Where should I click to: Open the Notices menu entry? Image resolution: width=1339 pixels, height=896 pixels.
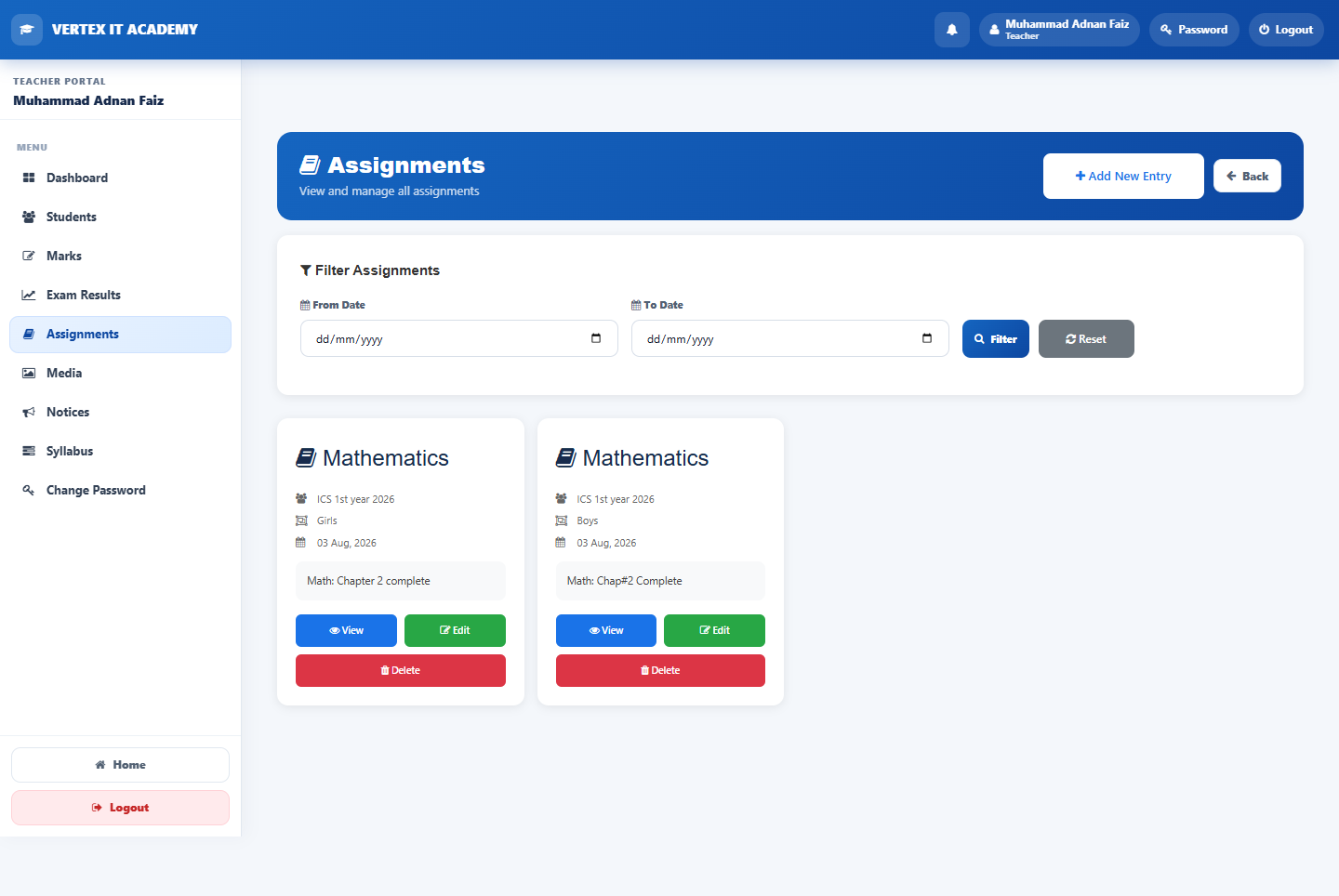pos(120,412)
